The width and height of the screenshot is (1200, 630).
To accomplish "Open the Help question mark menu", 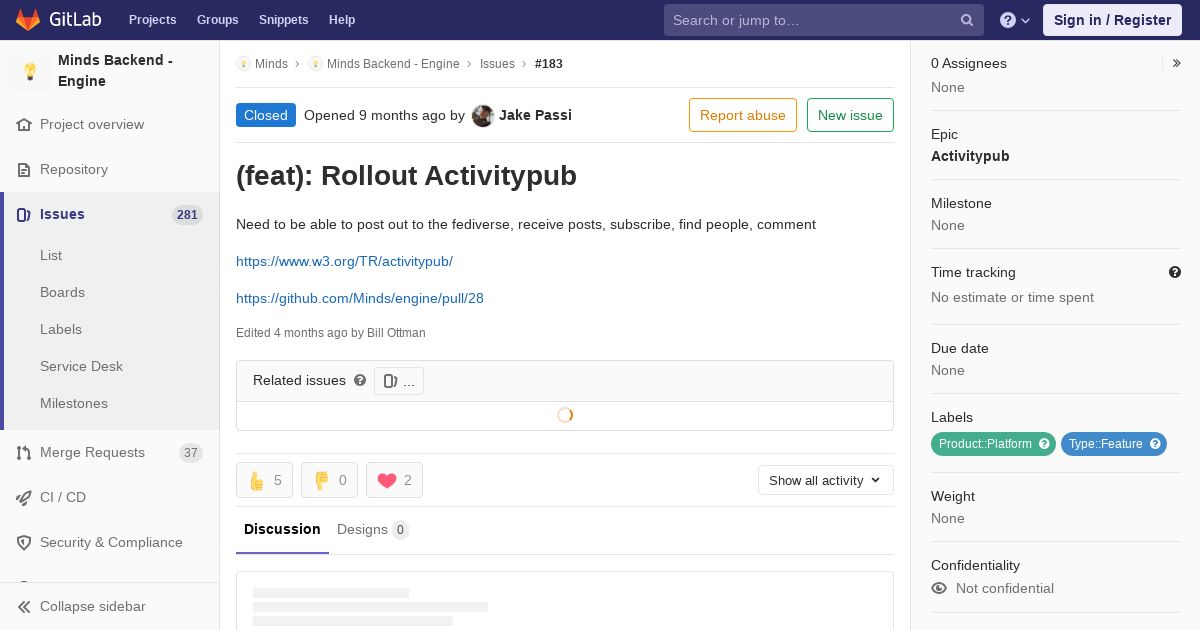I will 1015,20.
